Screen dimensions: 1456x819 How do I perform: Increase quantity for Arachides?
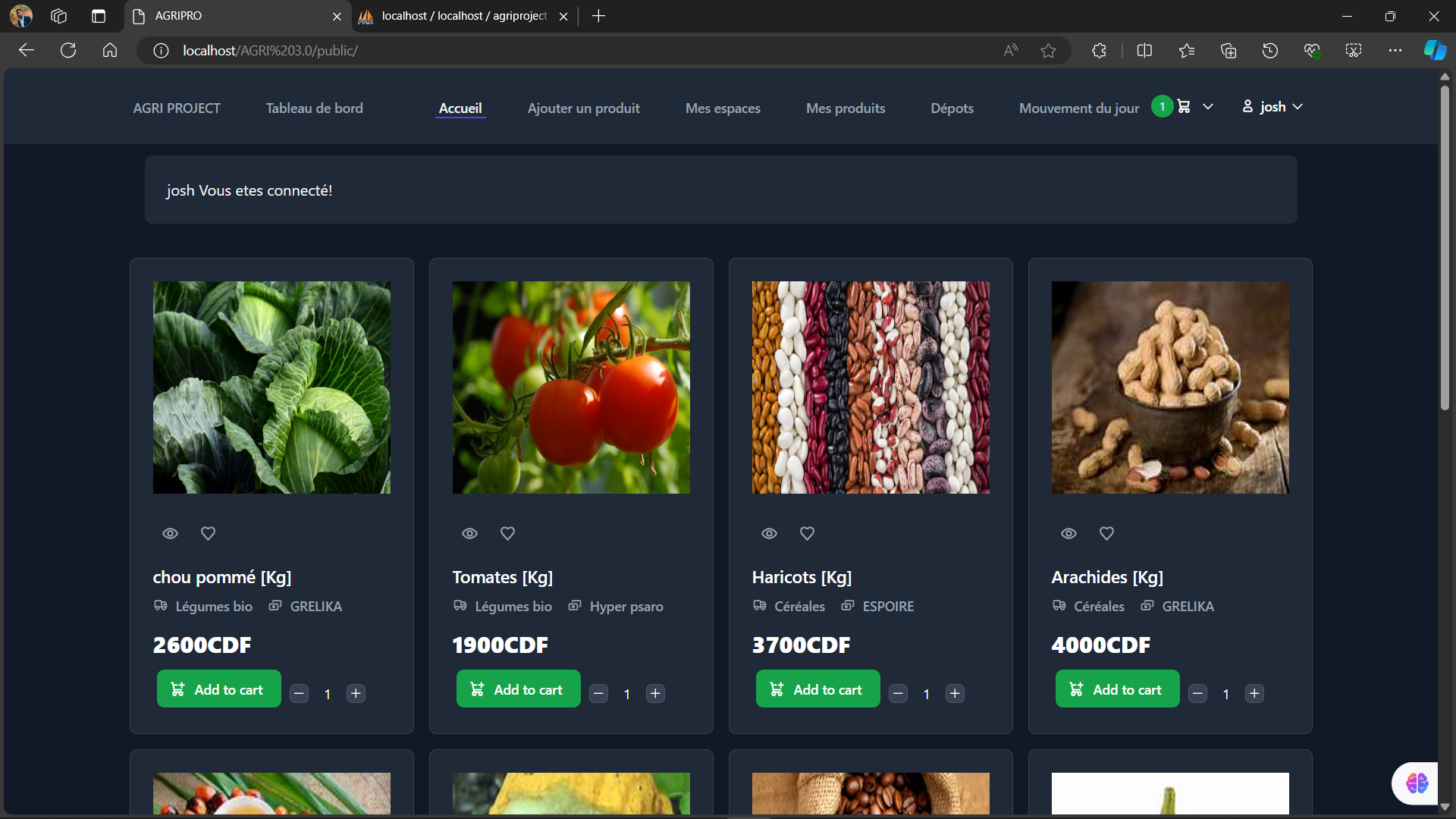pyautogui.click(x=1254, y=694)
